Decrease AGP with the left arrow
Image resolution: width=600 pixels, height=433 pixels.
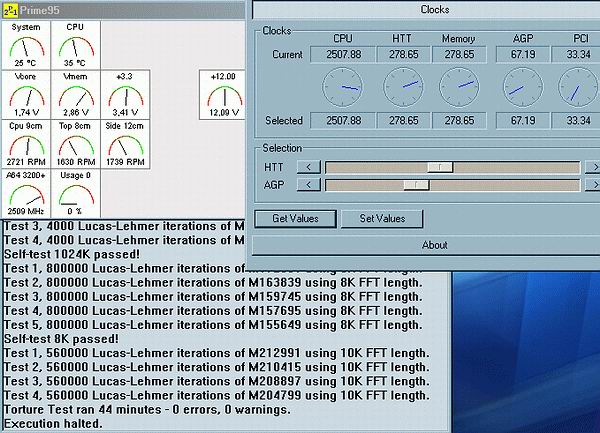click(x=308, y=185)
